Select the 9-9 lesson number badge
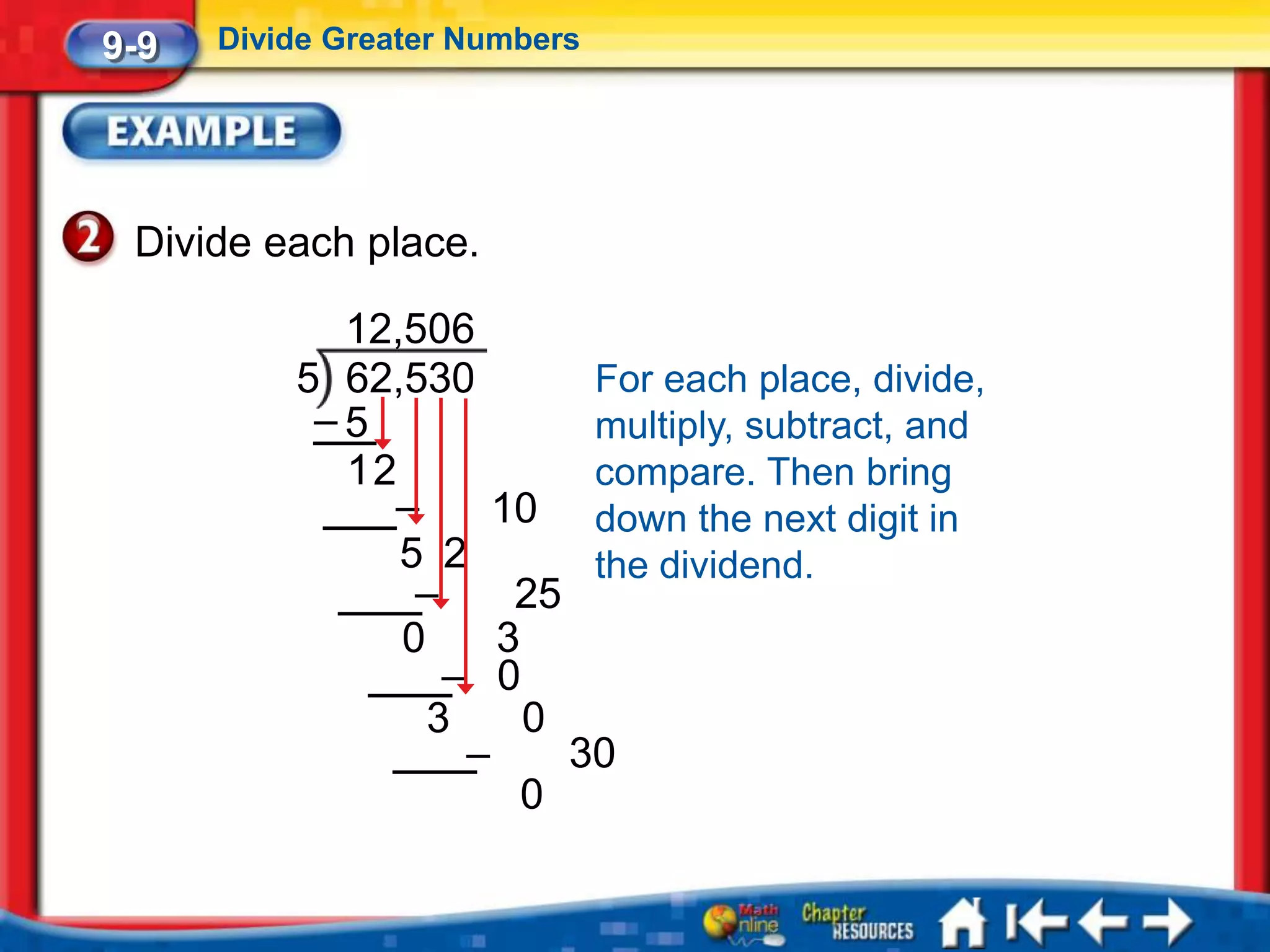The image size is (1270, 952). pos(131,45)
